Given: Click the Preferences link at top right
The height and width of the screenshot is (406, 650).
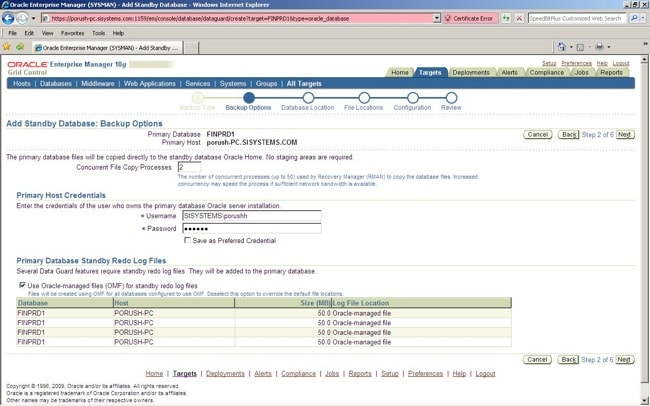Looking at the screenshot, I should tap(576, 63).
